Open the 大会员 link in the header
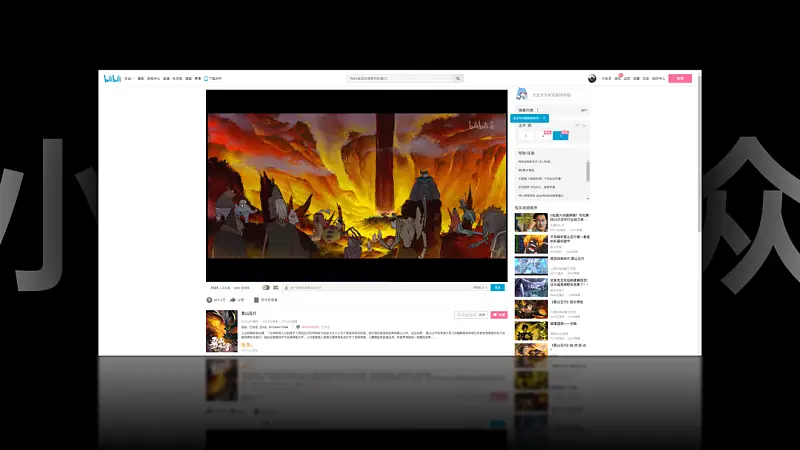 pyautogui.click(x=606, y=79)
